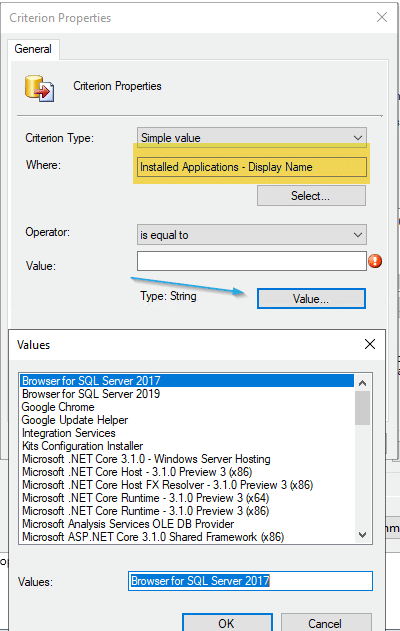Select Google Chrome in the list
This screenshot has width=400, height=631.
point(187,407)
